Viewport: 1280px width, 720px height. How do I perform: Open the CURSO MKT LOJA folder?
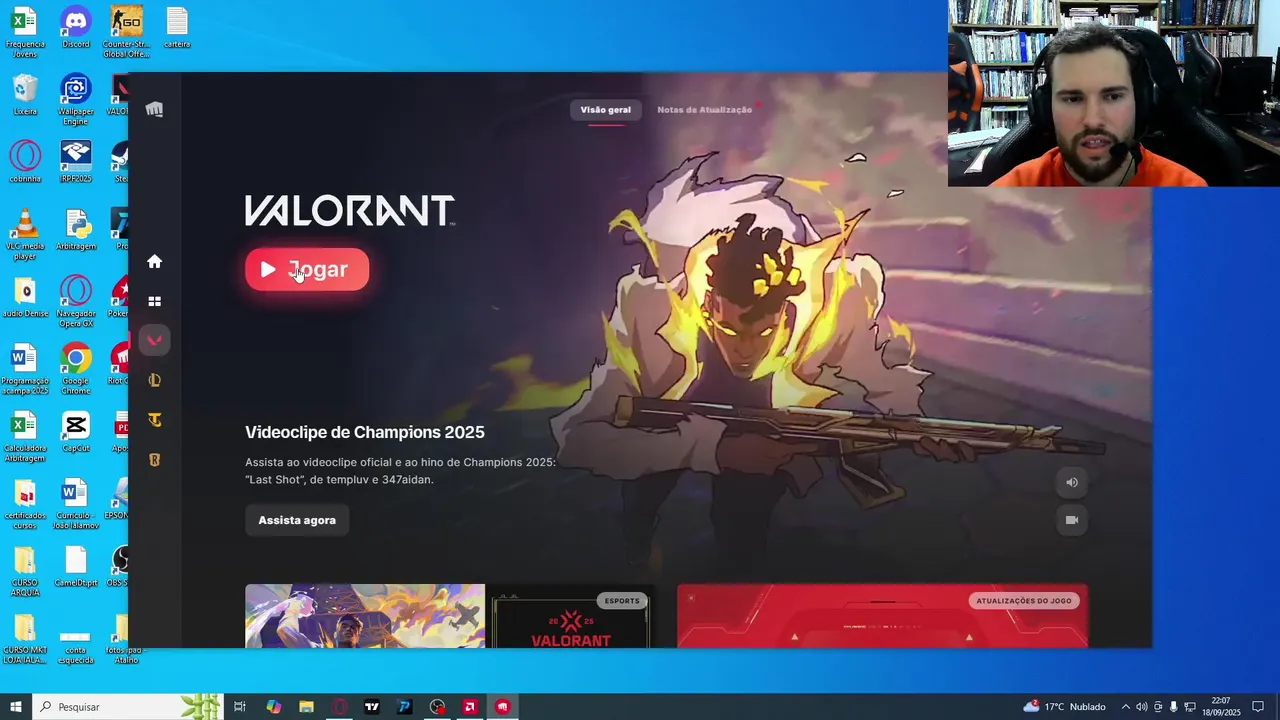25,639
